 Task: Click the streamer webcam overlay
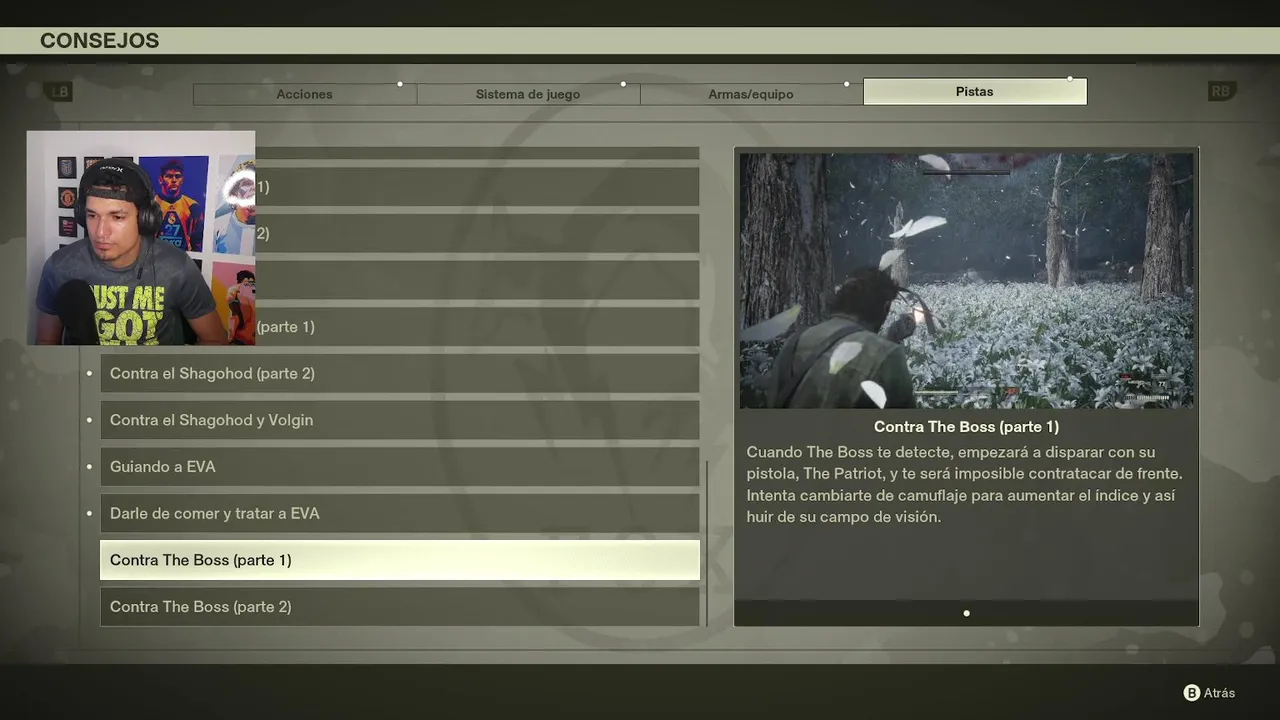(x=141, y=238)
